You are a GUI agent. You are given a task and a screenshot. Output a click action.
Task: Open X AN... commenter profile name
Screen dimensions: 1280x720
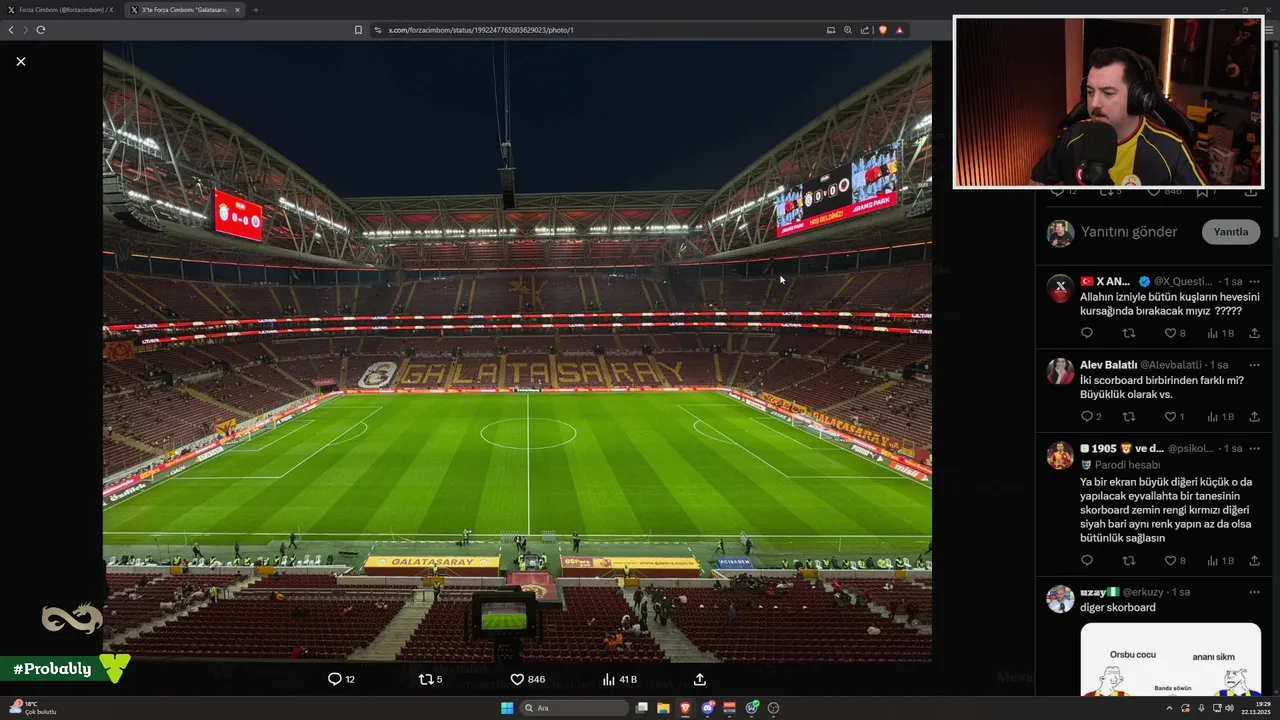[1105, 281]
